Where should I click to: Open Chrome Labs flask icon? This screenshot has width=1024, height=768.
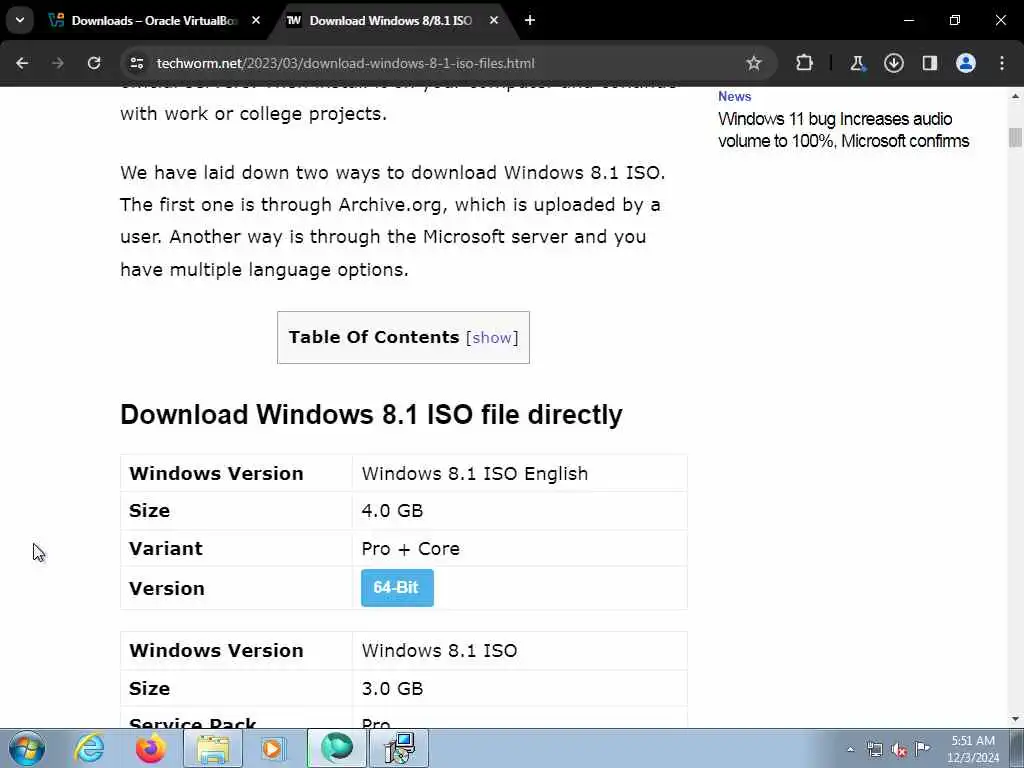click(857, 63)
